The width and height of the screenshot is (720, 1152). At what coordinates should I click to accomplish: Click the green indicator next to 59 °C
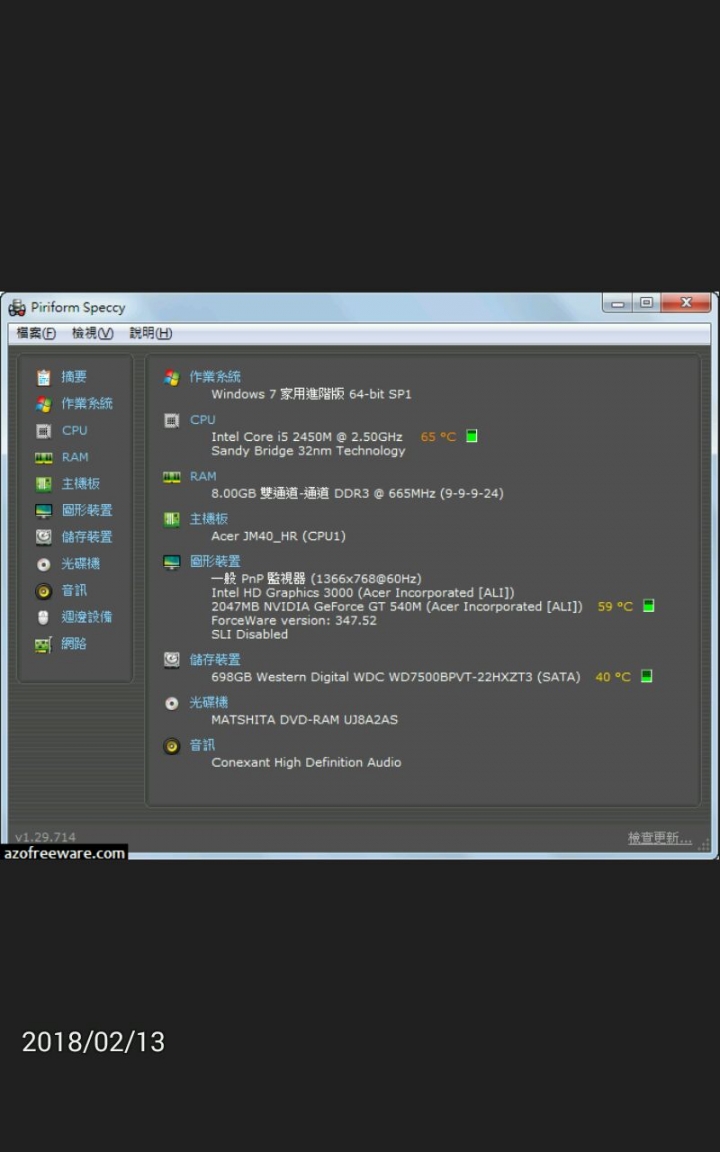[649, 606]
